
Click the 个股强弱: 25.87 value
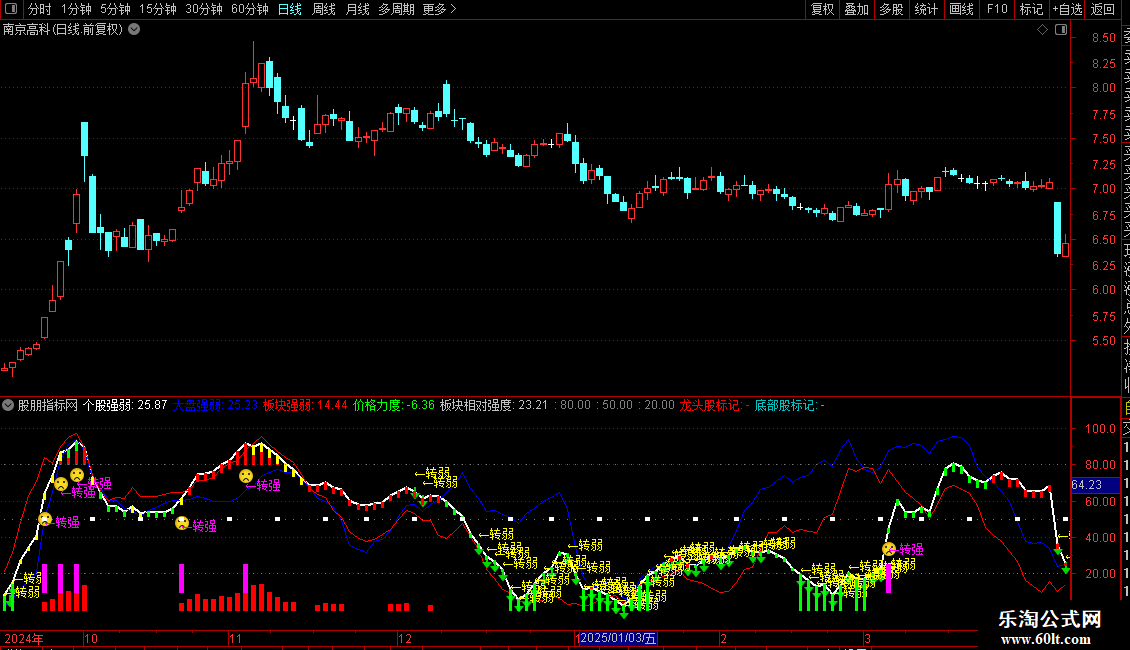click(x=125, y=405)
